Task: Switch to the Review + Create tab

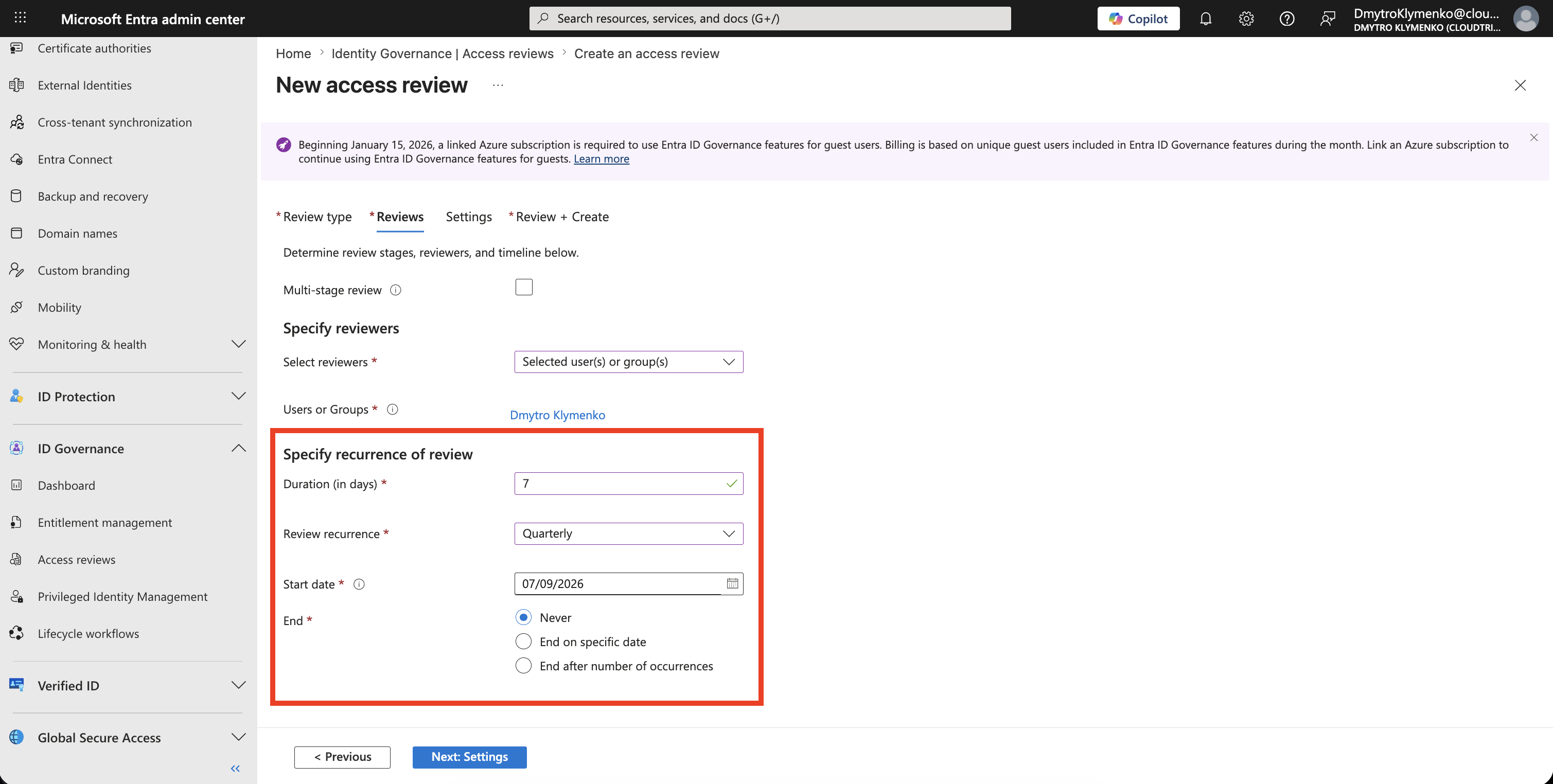Action: (562, 217)
